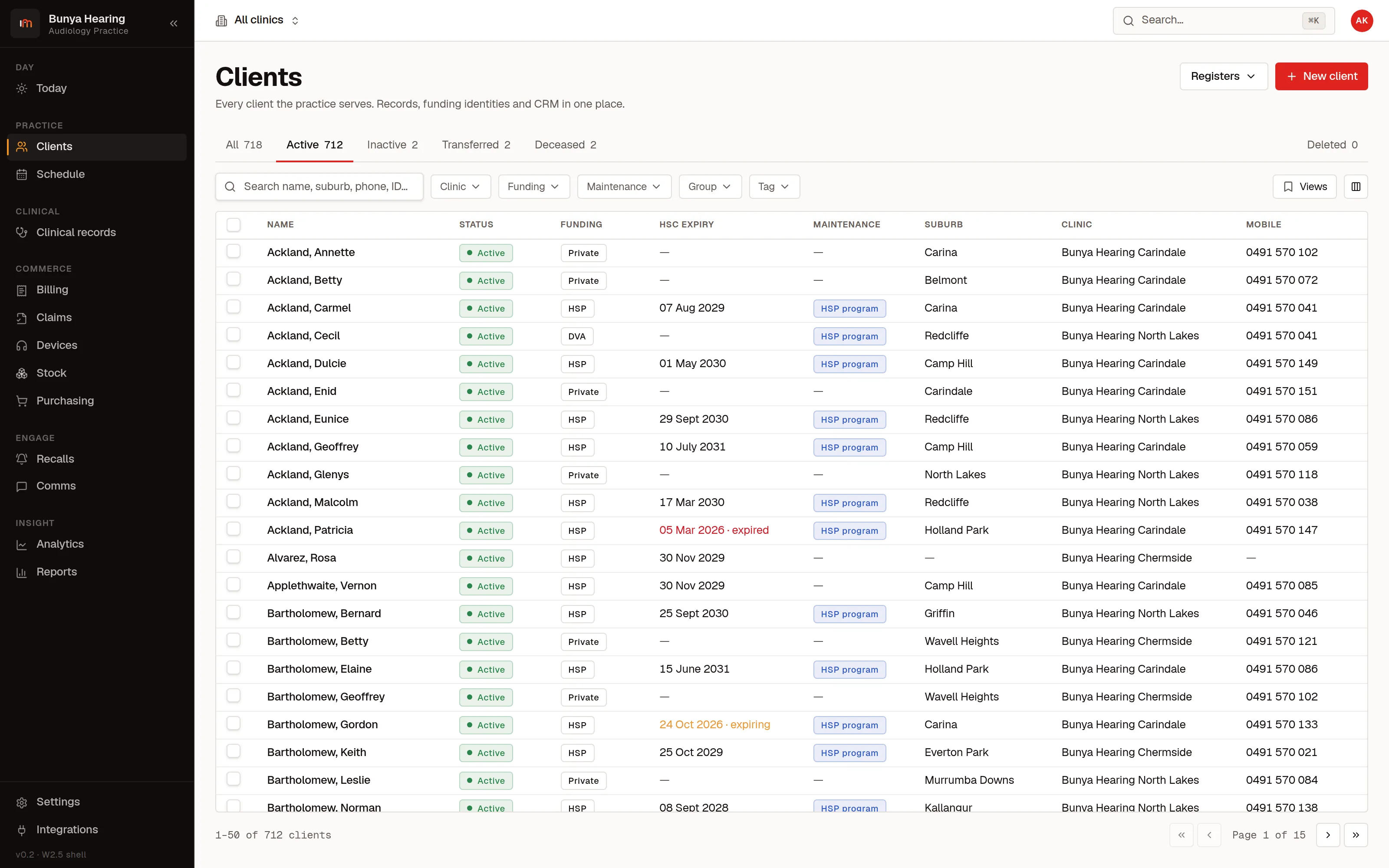Click the Recalls bell icon
1389x868 pixels.
point(22,459)
